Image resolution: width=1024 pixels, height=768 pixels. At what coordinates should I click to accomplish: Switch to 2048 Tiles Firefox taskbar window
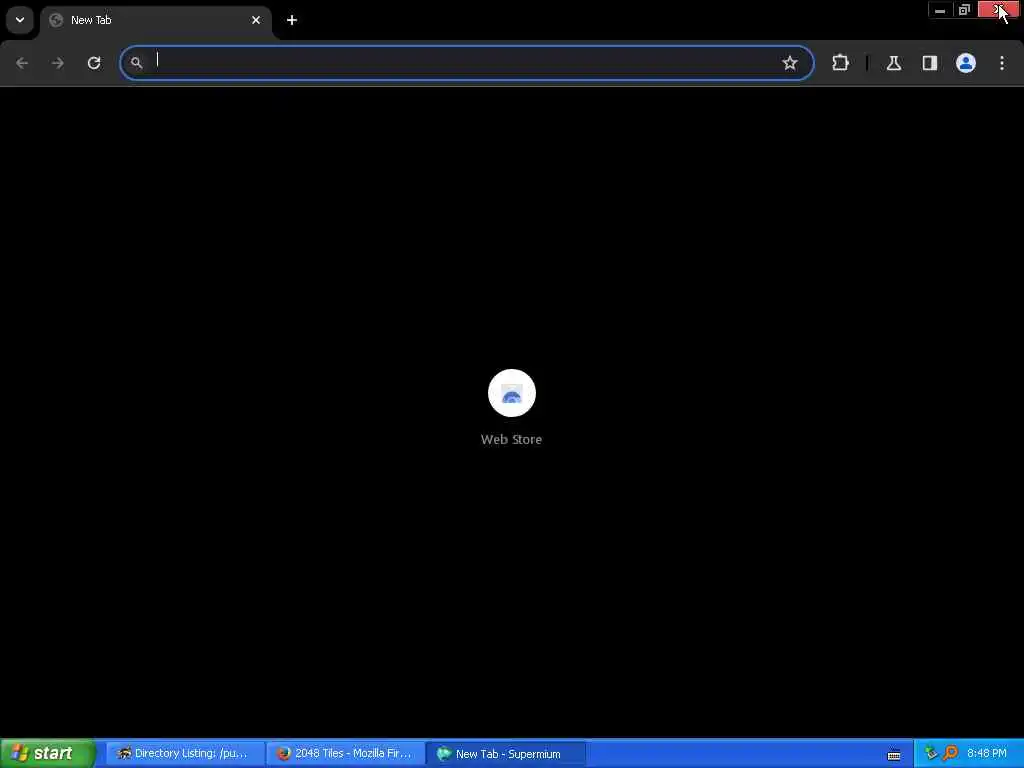point(345,754)
